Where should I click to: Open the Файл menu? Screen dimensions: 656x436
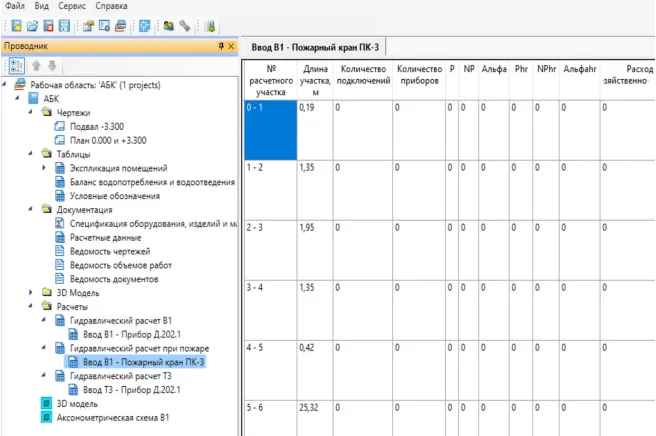pos(15,6)
